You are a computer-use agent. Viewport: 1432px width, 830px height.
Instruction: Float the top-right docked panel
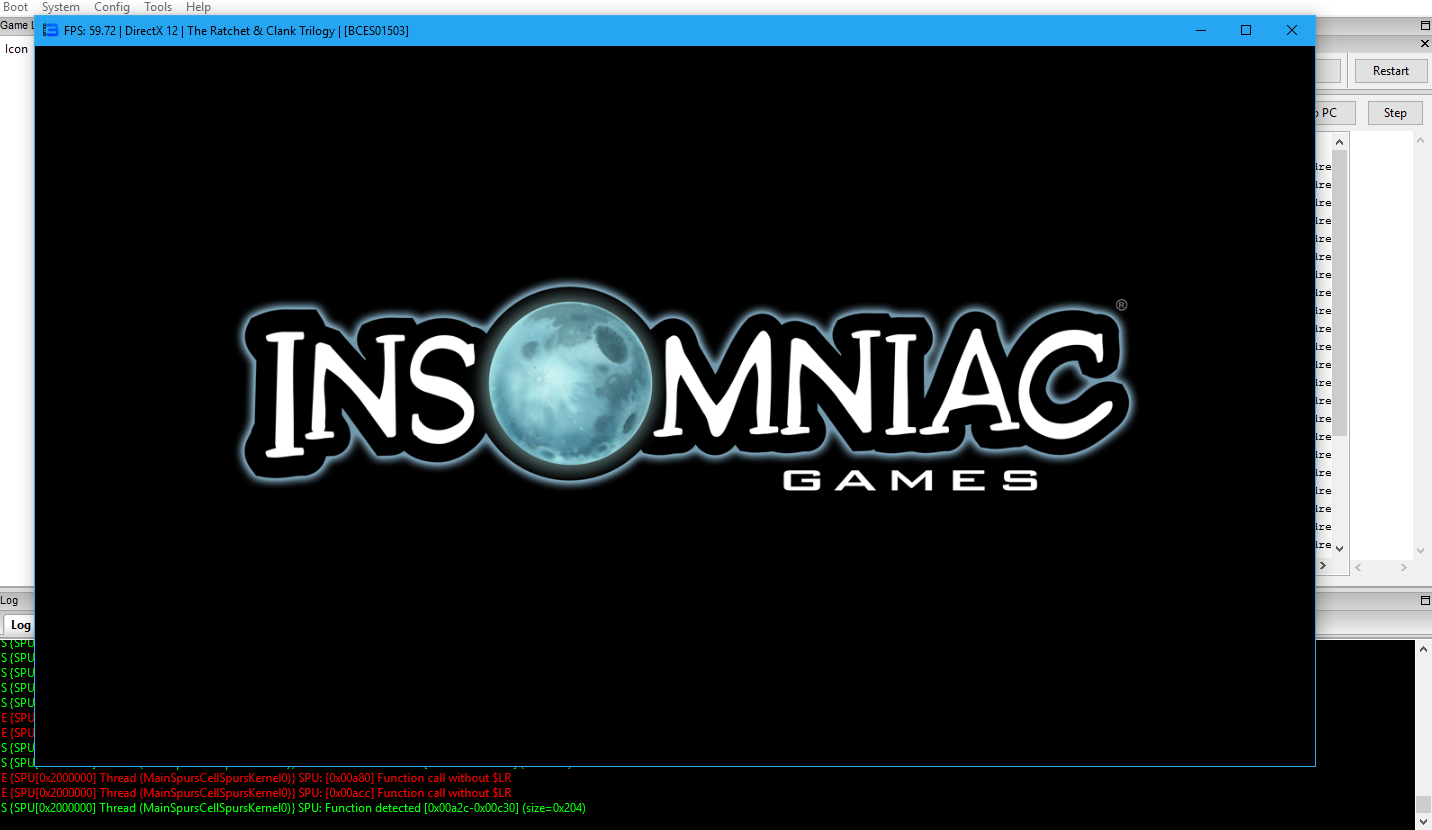tap(1425, 25)
